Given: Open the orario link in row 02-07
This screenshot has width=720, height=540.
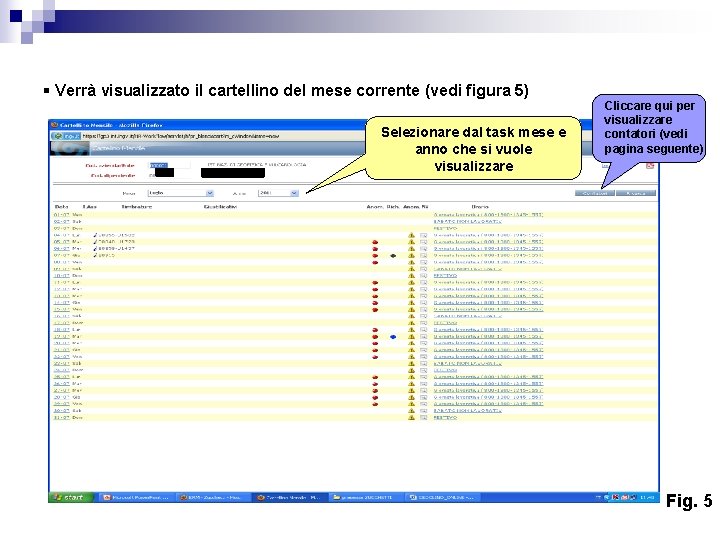Looking at the screenshot, I should pos(467,222).
